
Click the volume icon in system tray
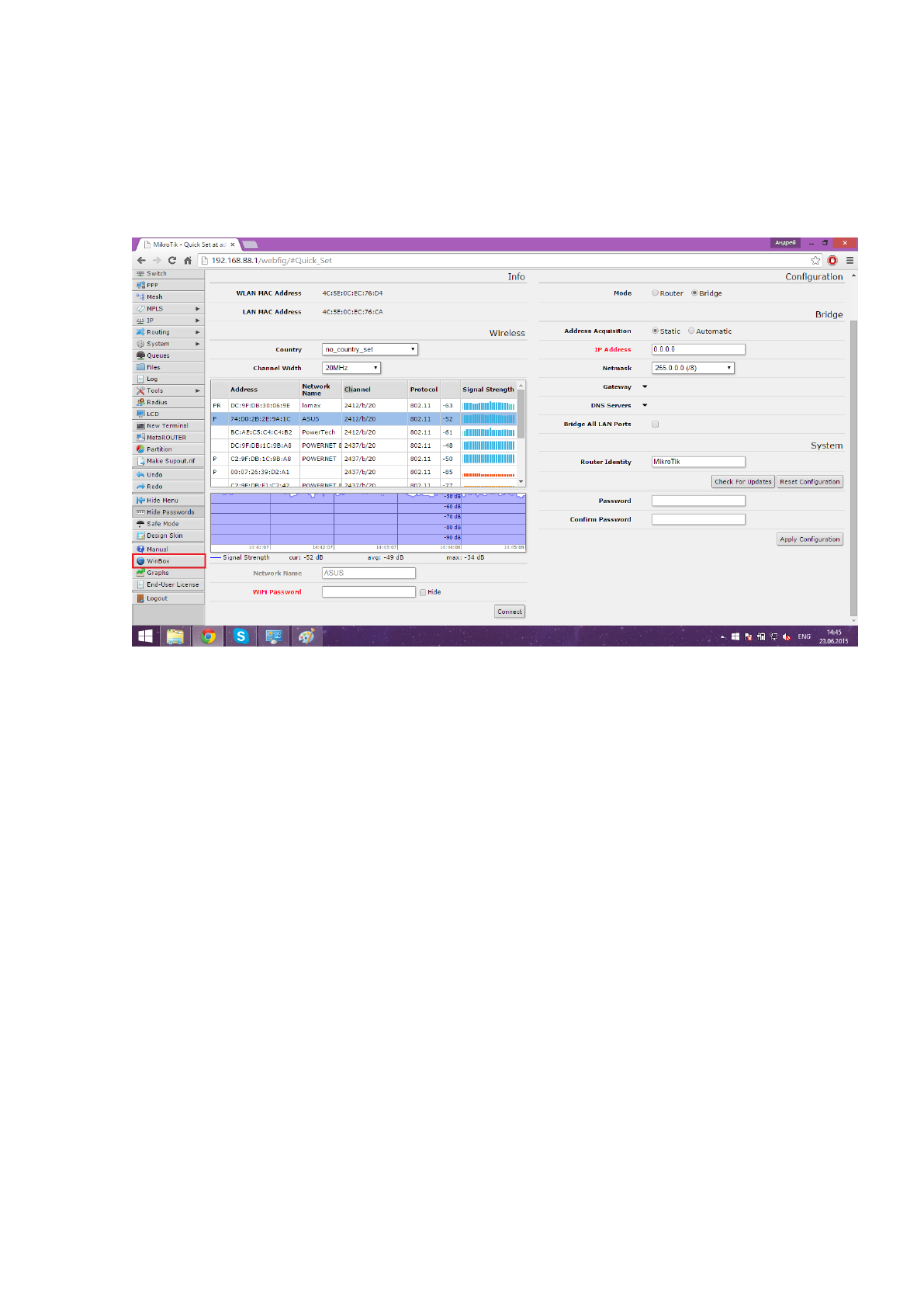tap(786, 636)
